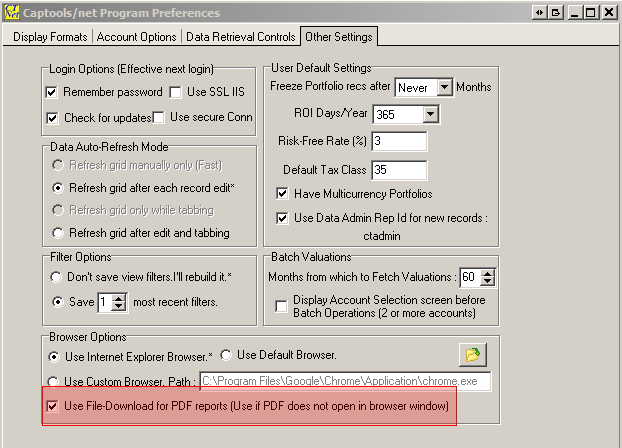The width and height of the screenshot is (622, 448).
Task: Maximize the Program Preferences window
Action: point(592,12)
